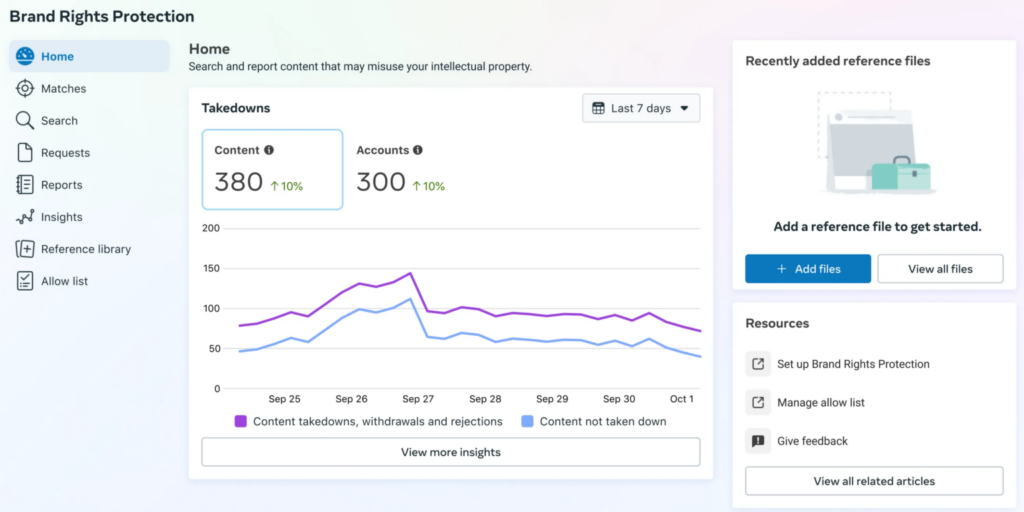Image resolution: width=1024 pixels, height=512 pixels.
Task: Click the Insights graph icon
Action: click(25, 217)
